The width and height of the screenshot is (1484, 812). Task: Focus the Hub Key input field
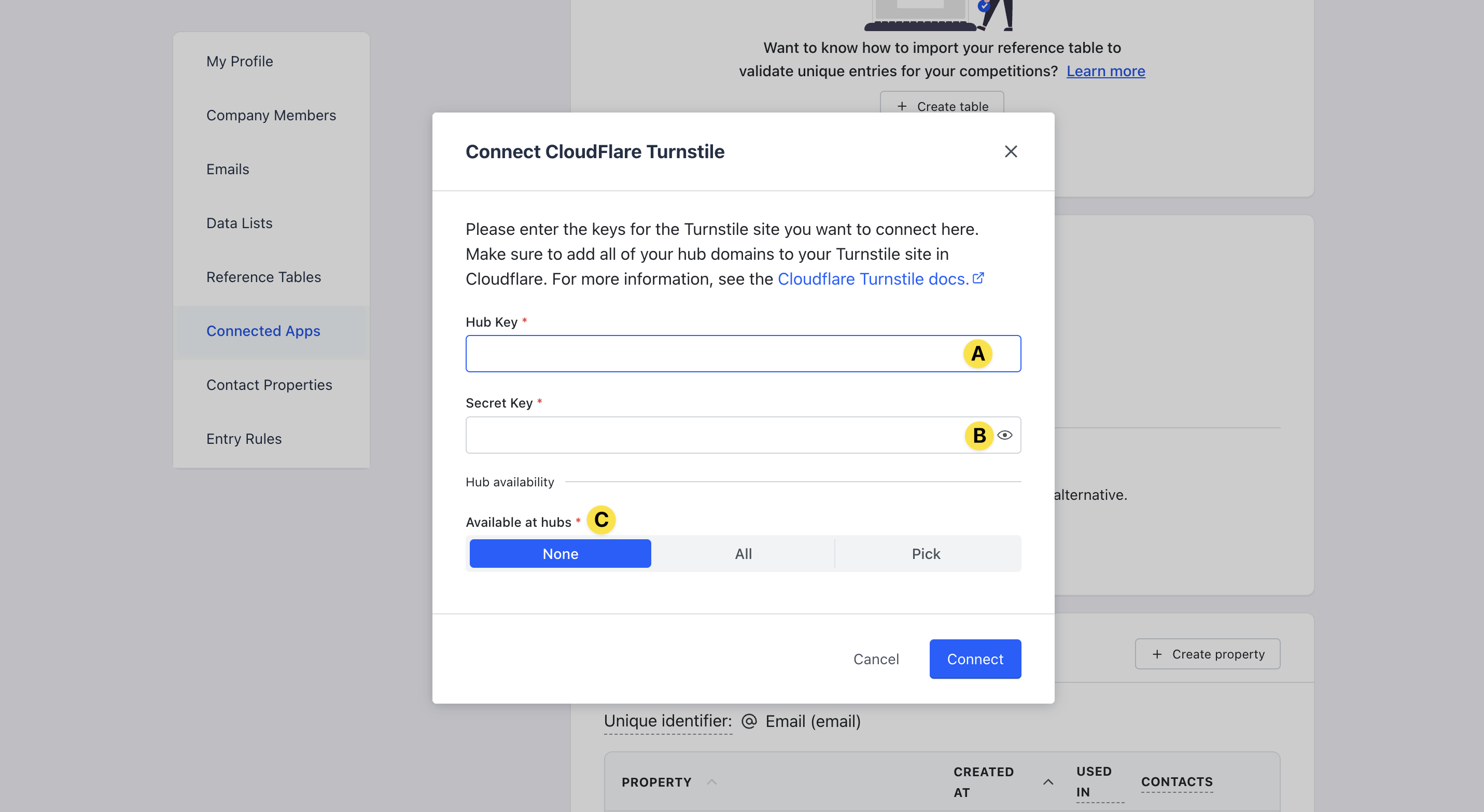click(x=709, y=354)
